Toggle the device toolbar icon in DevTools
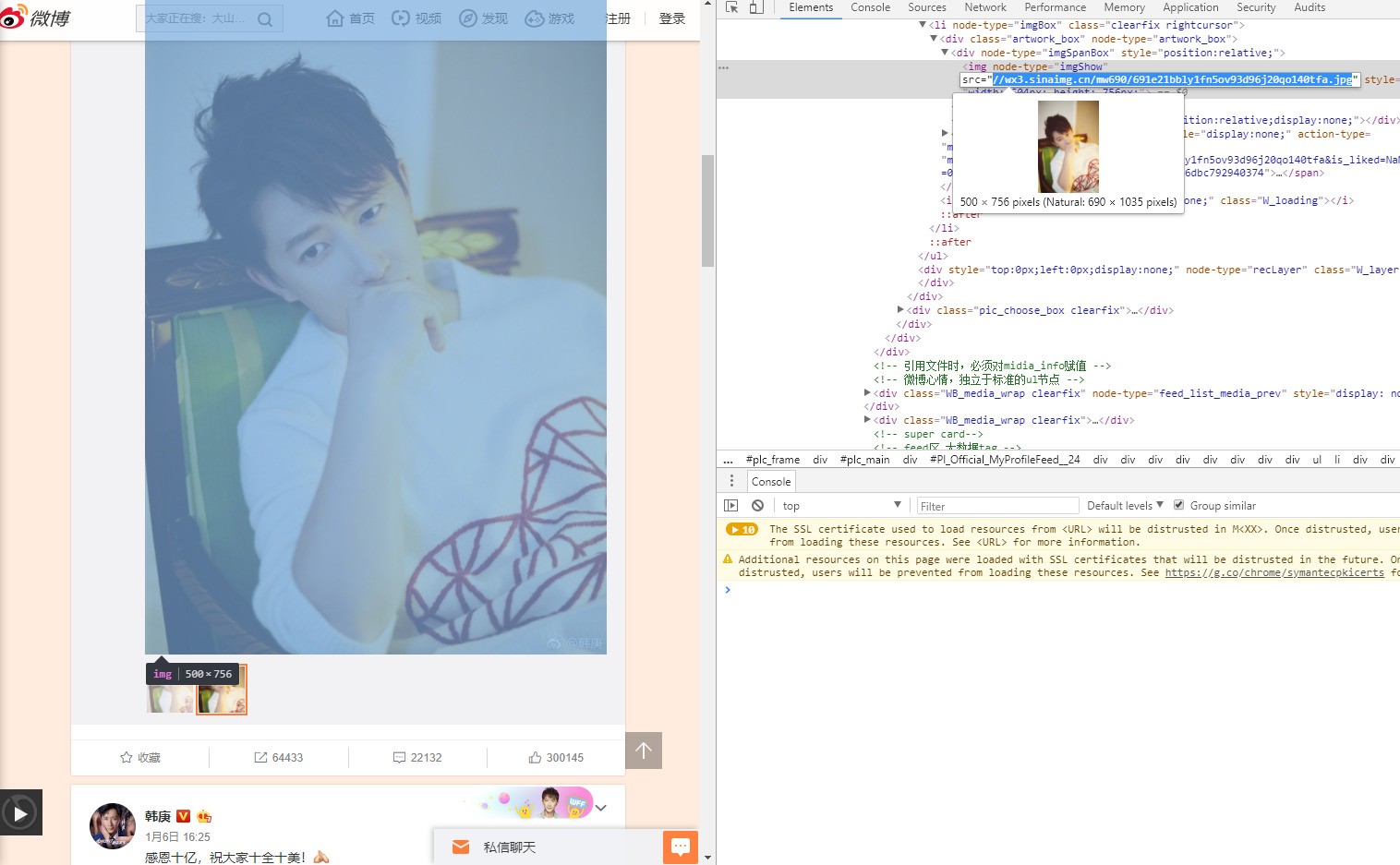Viewport: 1400px width, 865px height. [756, 7]
